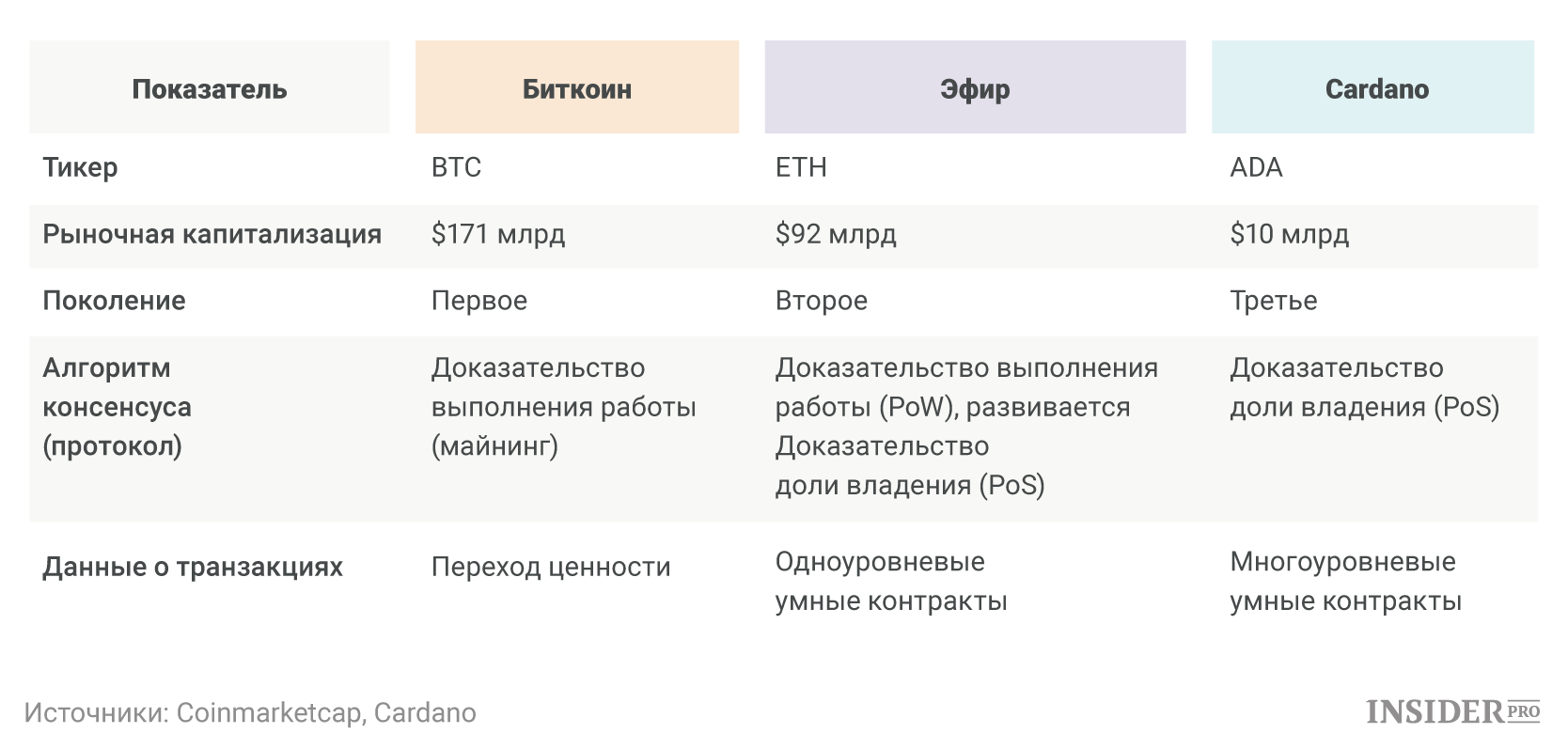Select the Эфир column header
Image resolution: width=1568 pixels, height=749 pixels.
(975, 87)
